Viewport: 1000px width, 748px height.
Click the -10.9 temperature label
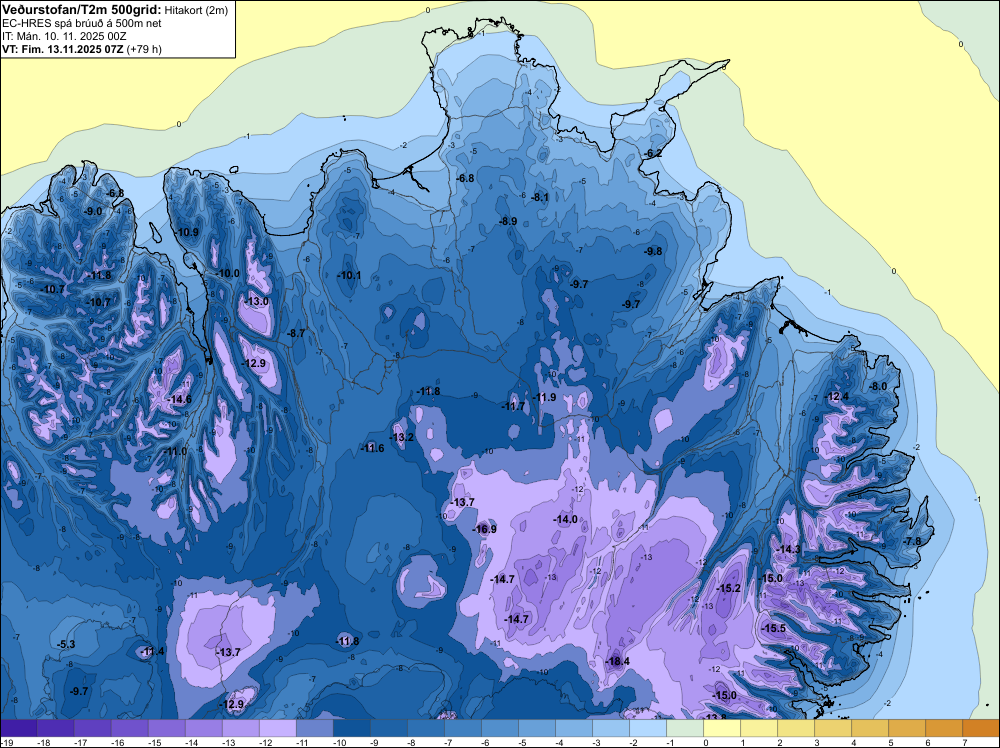pyautogui.click(x=187, y=232)
